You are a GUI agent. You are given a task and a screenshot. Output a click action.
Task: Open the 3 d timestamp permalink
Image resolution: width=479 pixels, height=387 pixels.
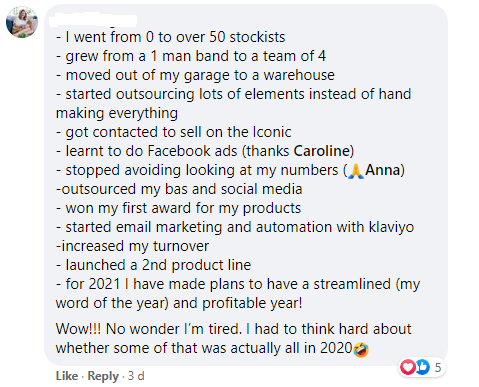pos(136,376)
